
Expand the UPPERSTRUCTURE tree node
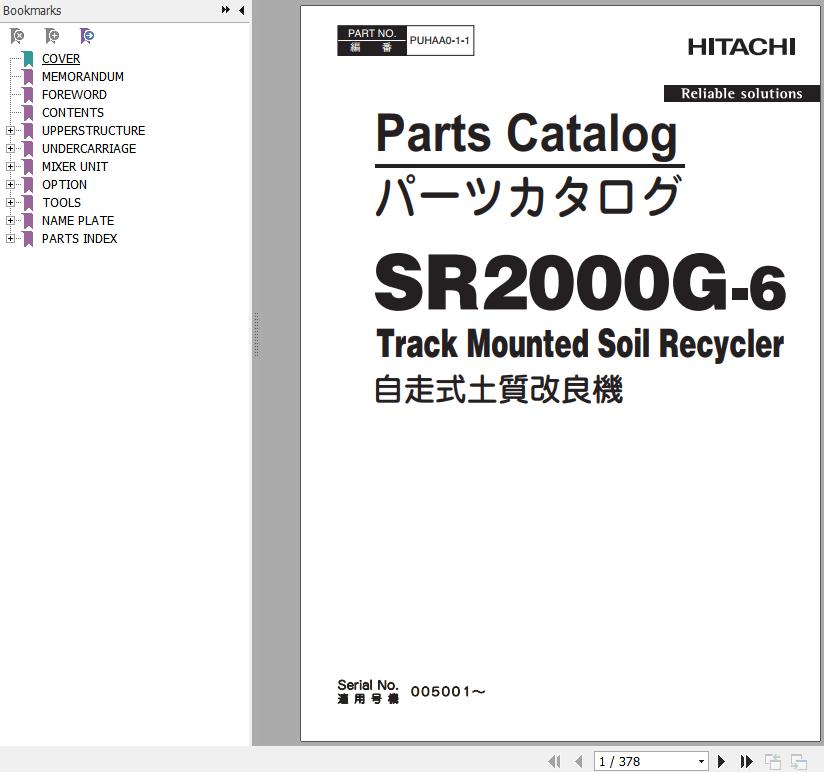[10, 130]
